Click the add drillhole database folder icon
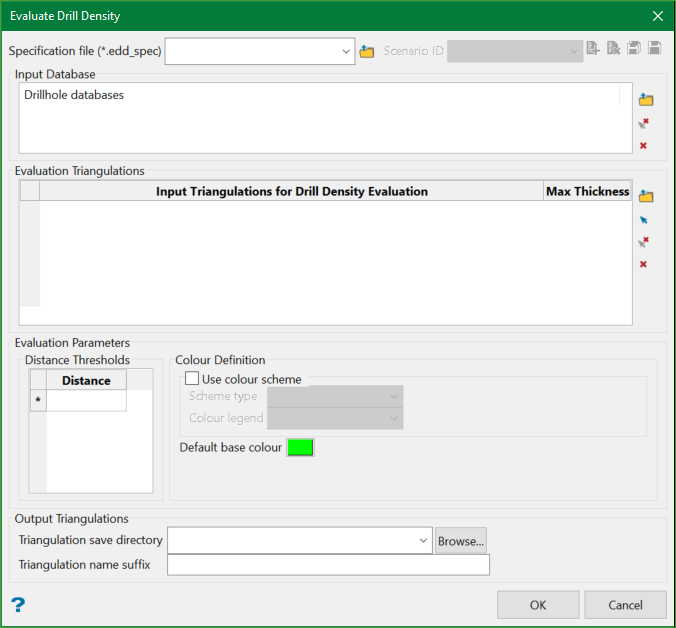This screenshot has height=628, width=676. tap(645, 100)
